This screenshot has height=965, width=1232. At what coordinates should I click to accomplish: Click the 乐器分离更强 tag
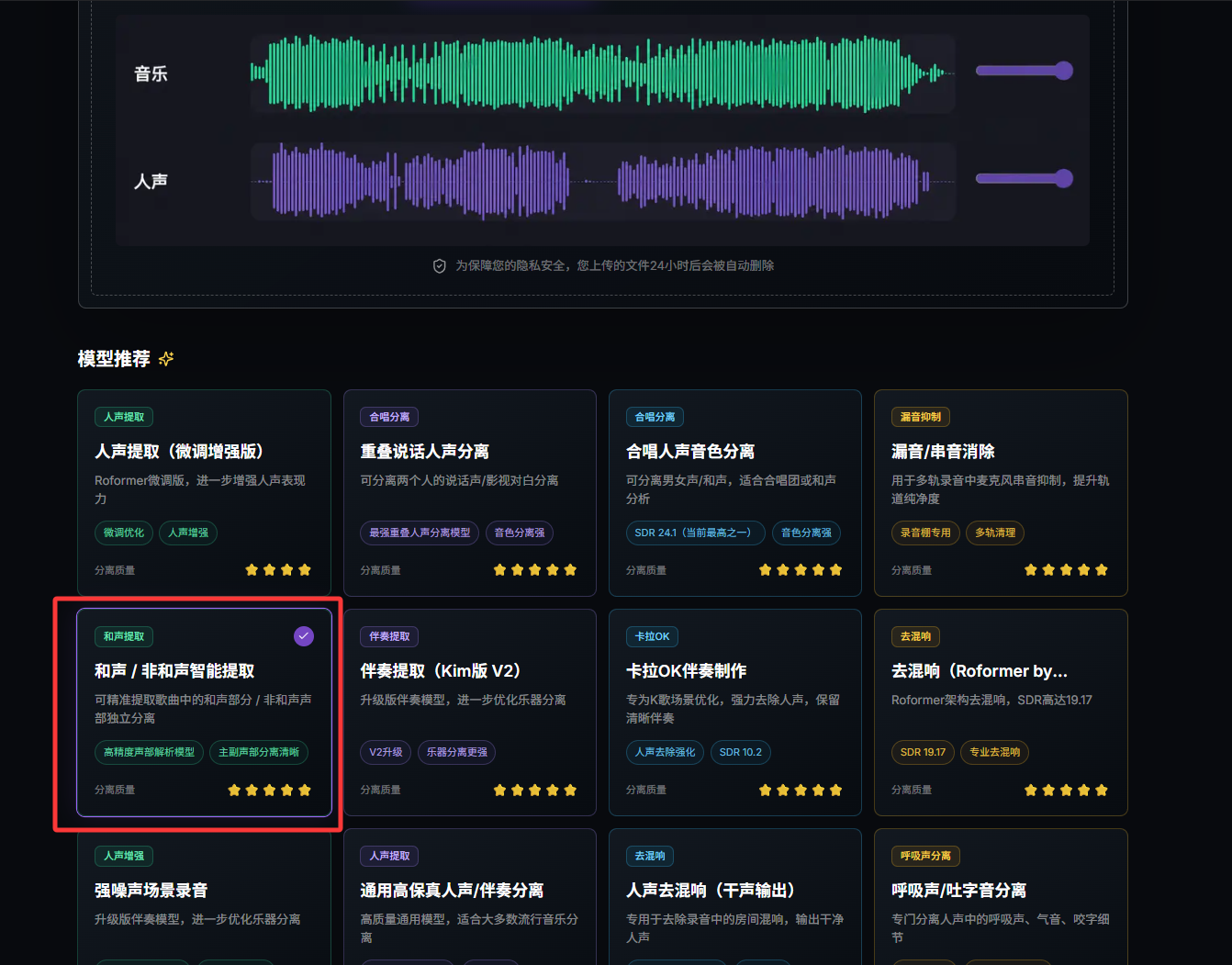(x=457, y=752)
